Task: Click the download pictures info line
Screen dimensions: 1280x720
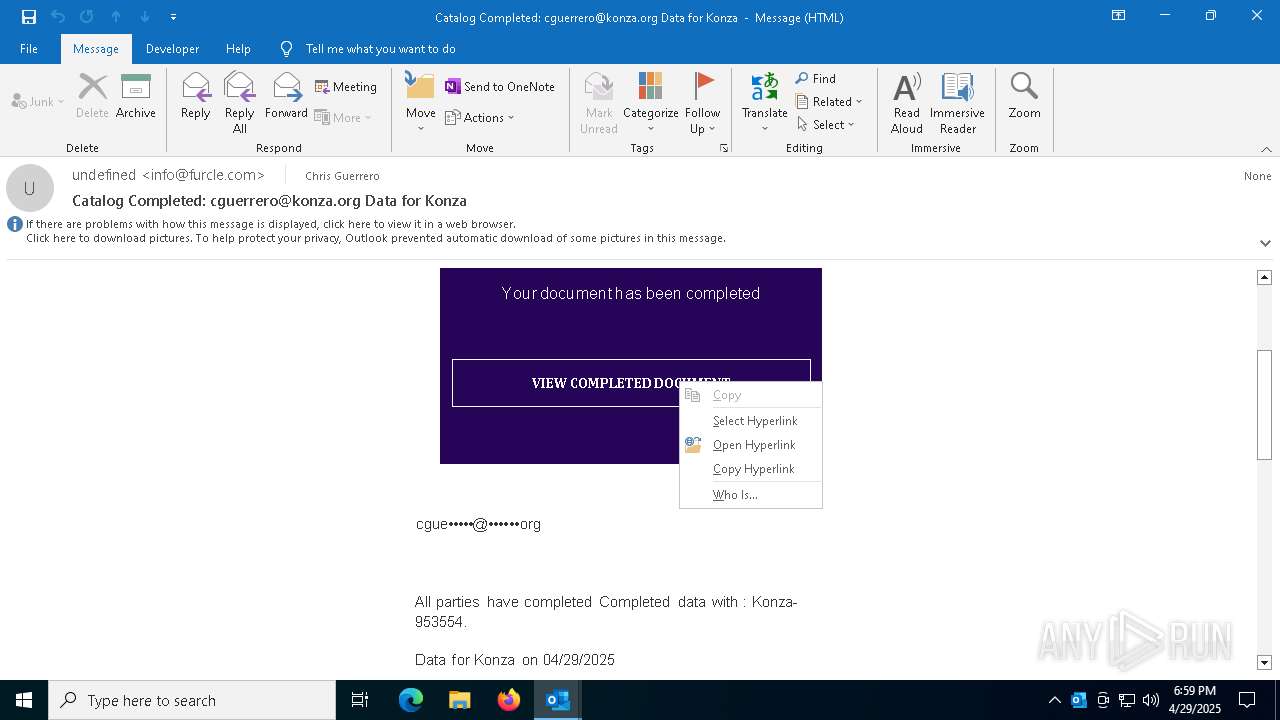Action: coord(376,238)
